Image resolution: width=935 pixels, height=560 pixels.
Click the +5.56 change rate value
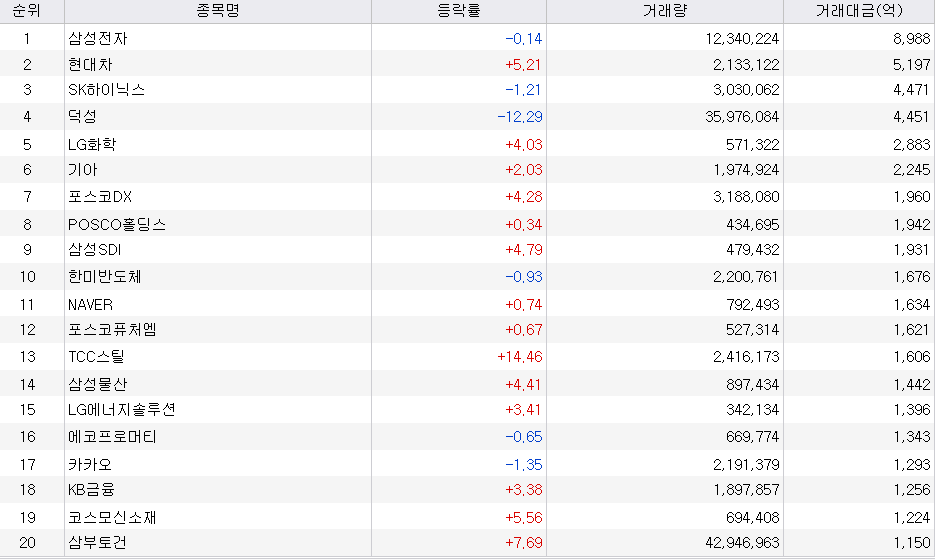[524, 518]
